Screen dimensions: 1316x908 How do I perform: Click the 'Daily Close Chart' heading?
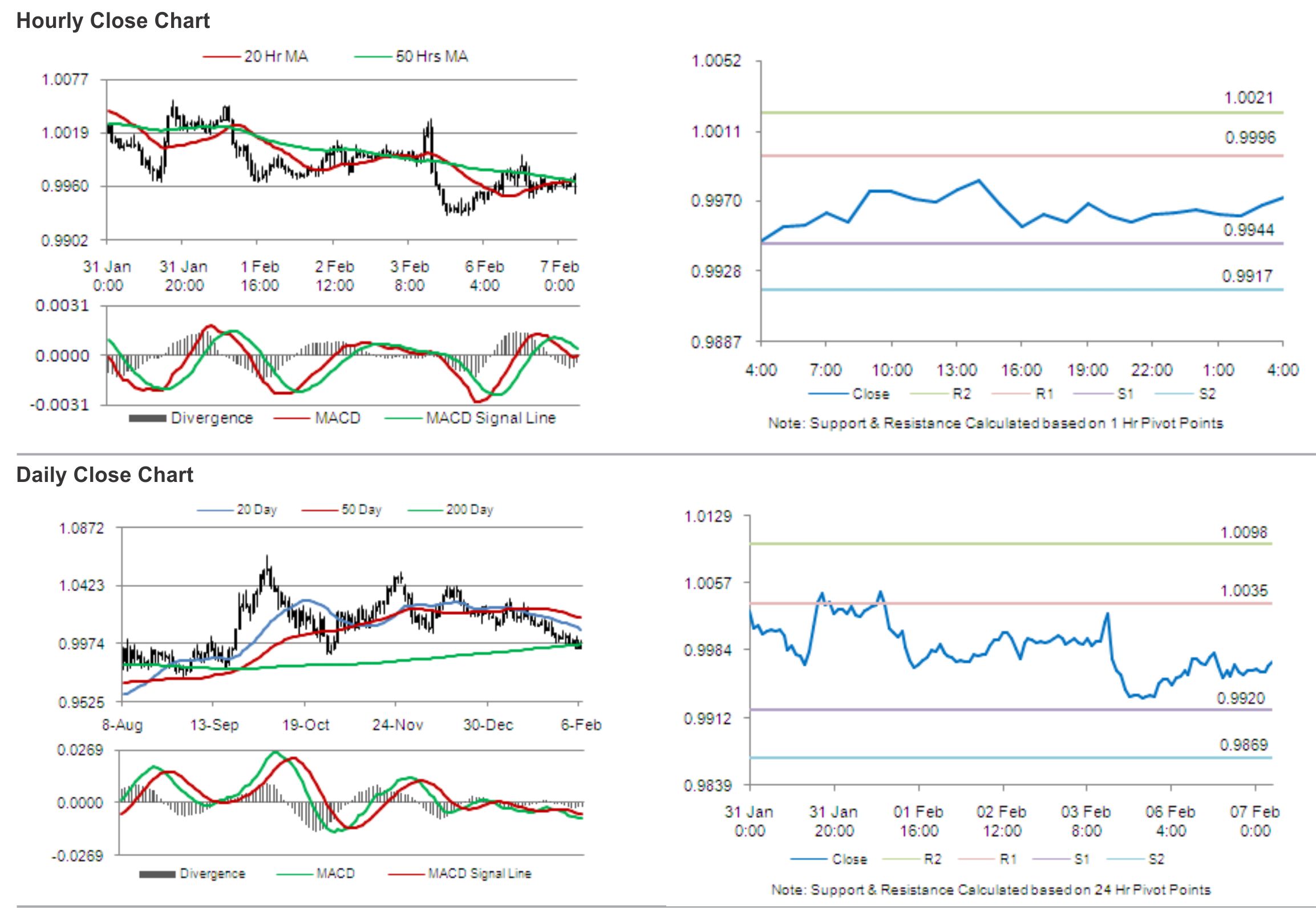(104, 475)
